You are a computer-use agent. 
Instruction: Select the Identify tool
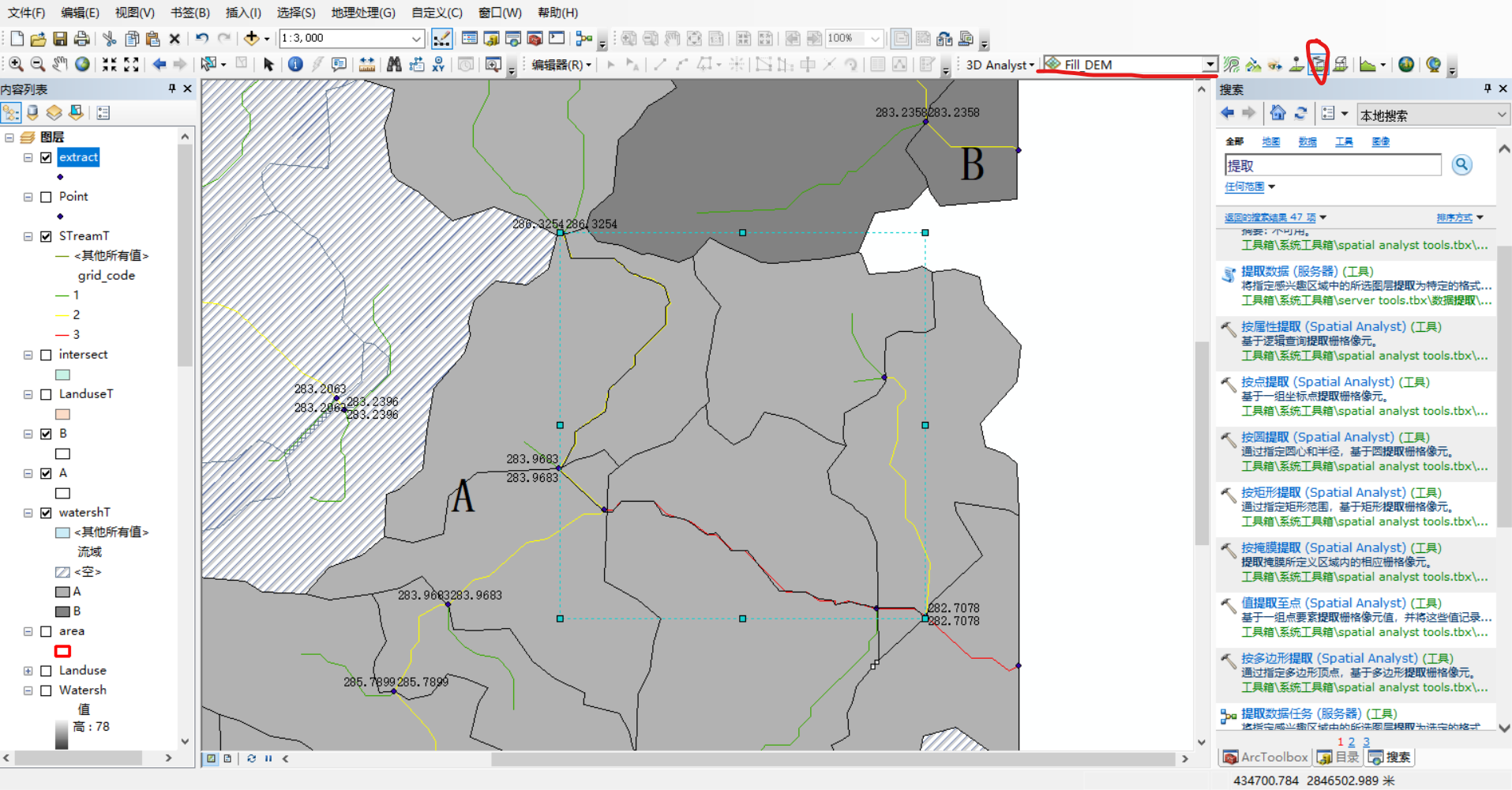[x=295, y=64]
